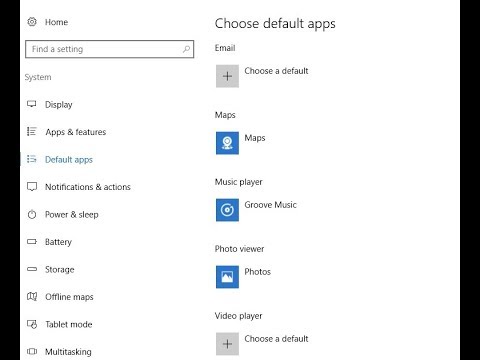The image size is (480, 360).
Task: Click the plus tile under Email
Action: [x=227, y=76]
